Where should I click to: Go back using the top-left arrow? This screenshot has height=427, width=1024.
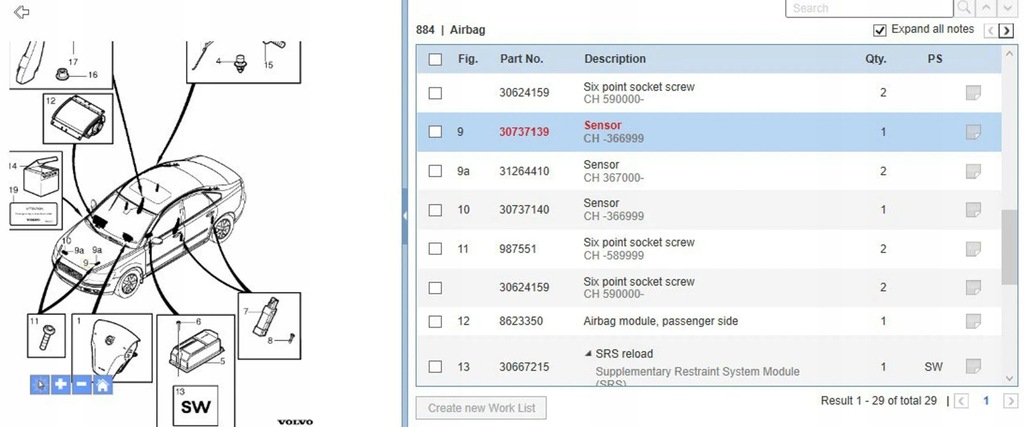pos(21,12)
